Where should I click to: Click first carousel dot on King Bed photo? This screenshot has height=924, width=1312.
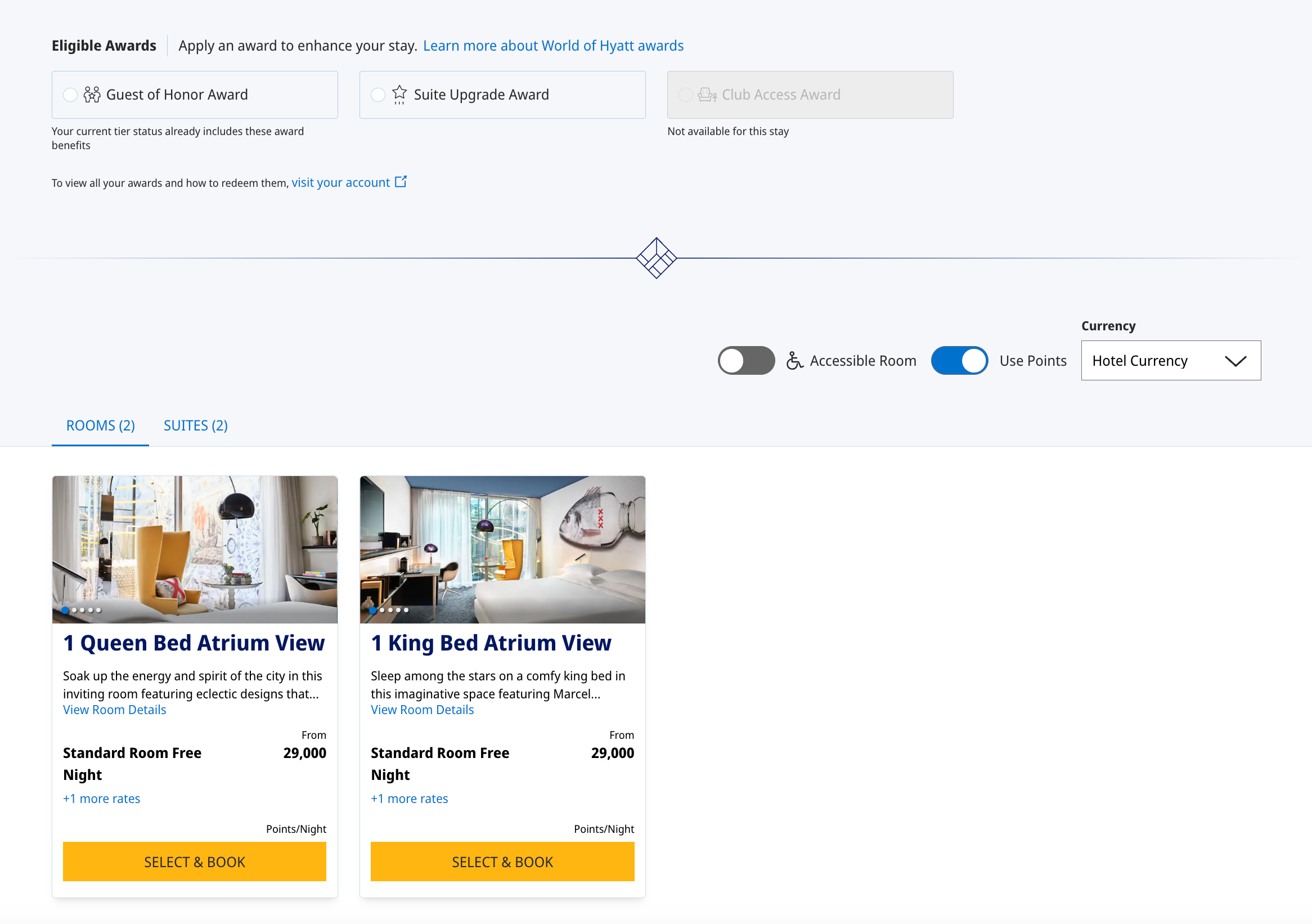pos(373,609)
